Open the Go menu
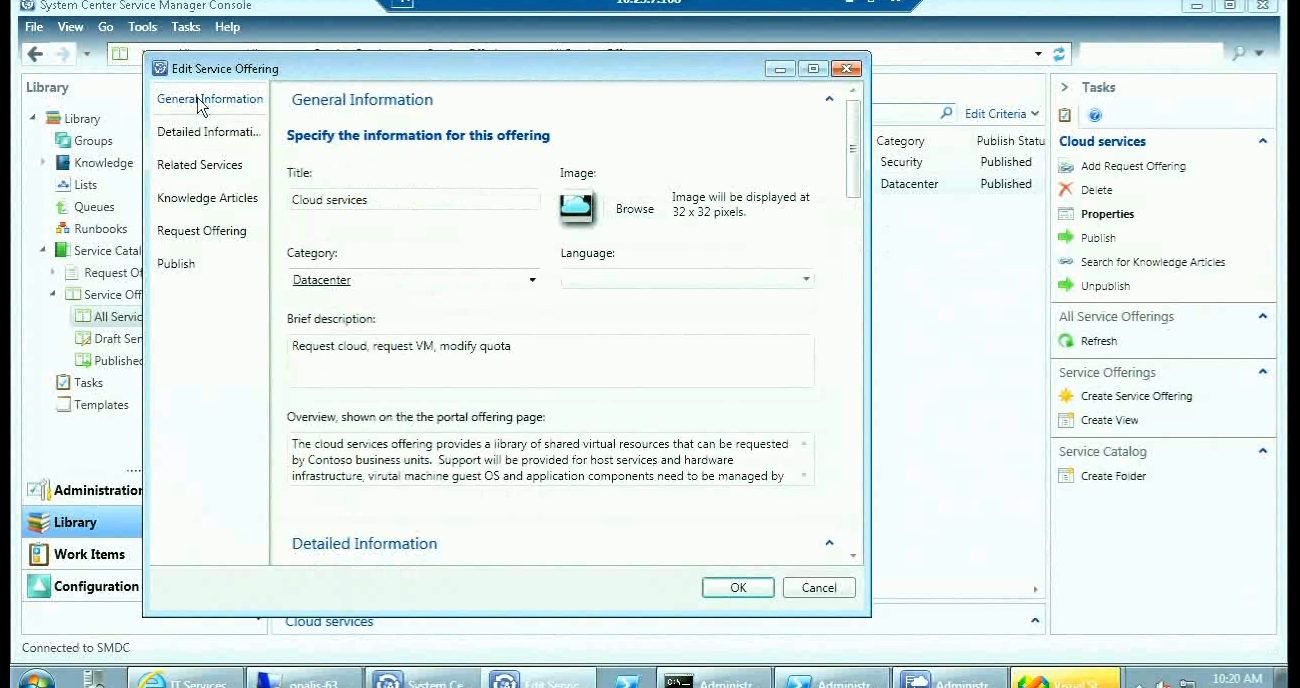This screenshot has width=1300, height=688. point(106,27)
